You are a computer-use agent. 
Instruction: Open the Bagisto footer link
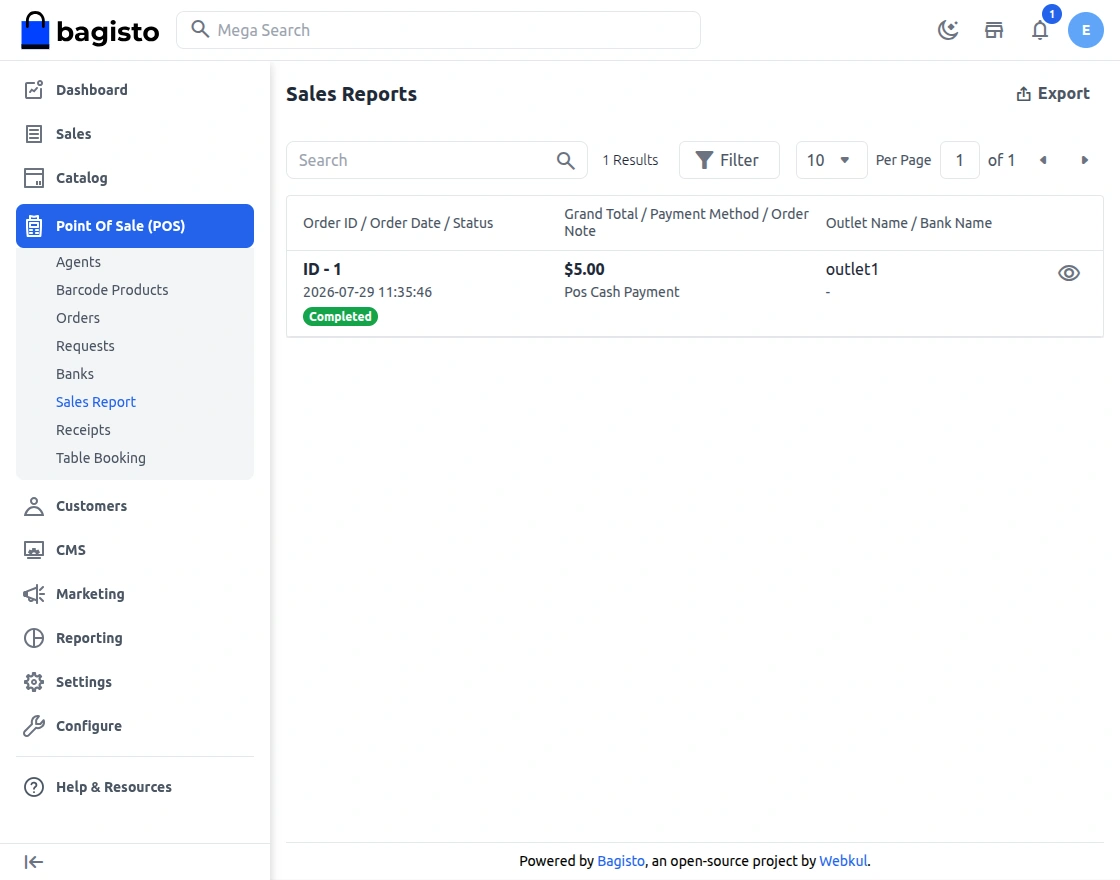[x=621, y=861]
